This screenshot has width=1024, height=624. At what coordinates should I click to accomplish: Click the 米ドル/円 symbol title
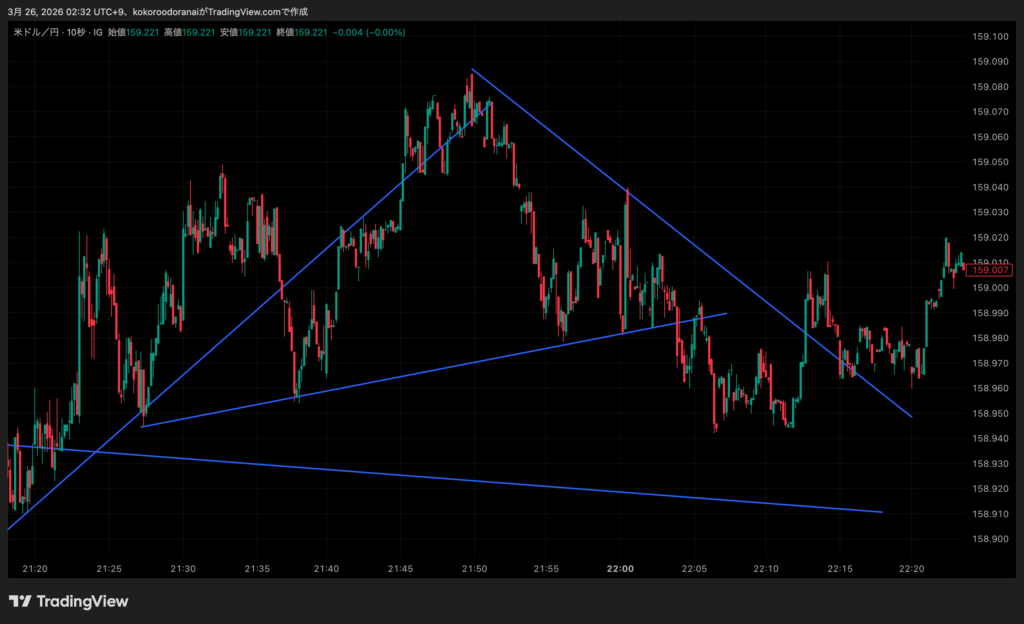(x=34, y=33)
